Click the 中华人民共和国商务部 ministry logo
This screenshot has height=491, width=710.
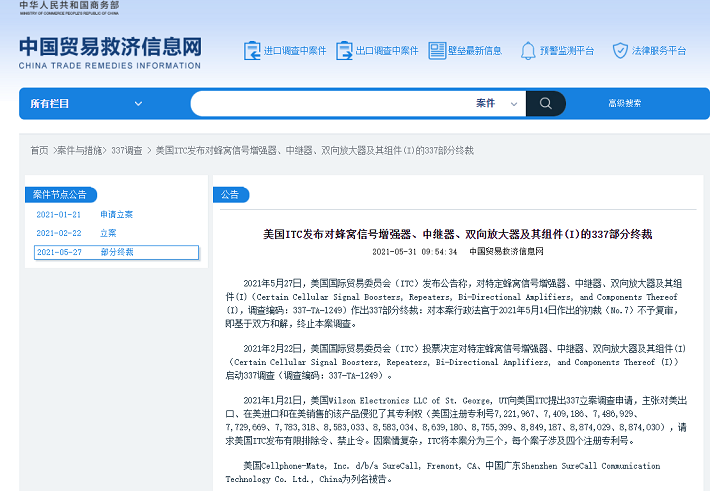pyautogui.click(x=69, y=8)
